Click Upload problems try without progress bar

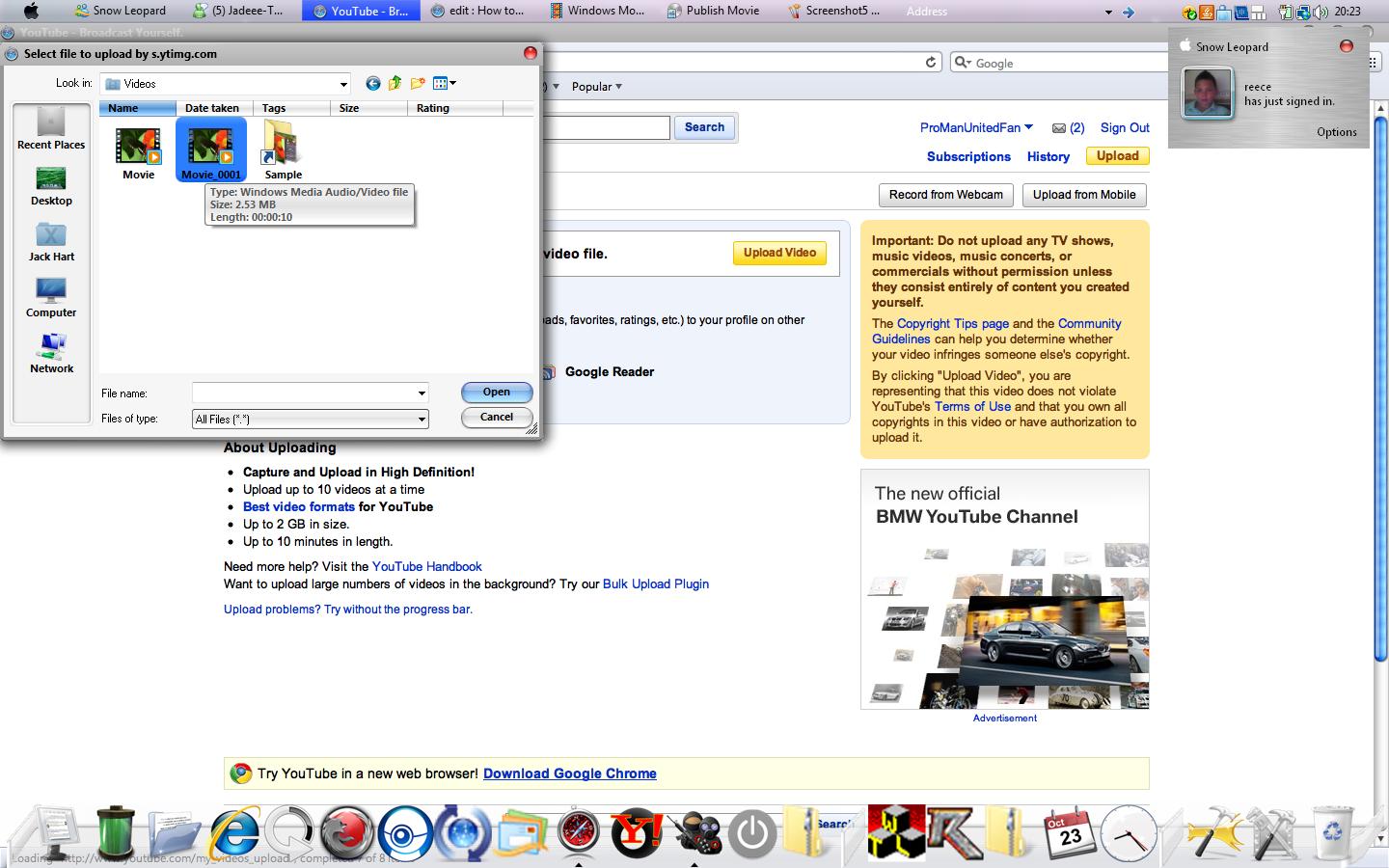click(348, 609)
